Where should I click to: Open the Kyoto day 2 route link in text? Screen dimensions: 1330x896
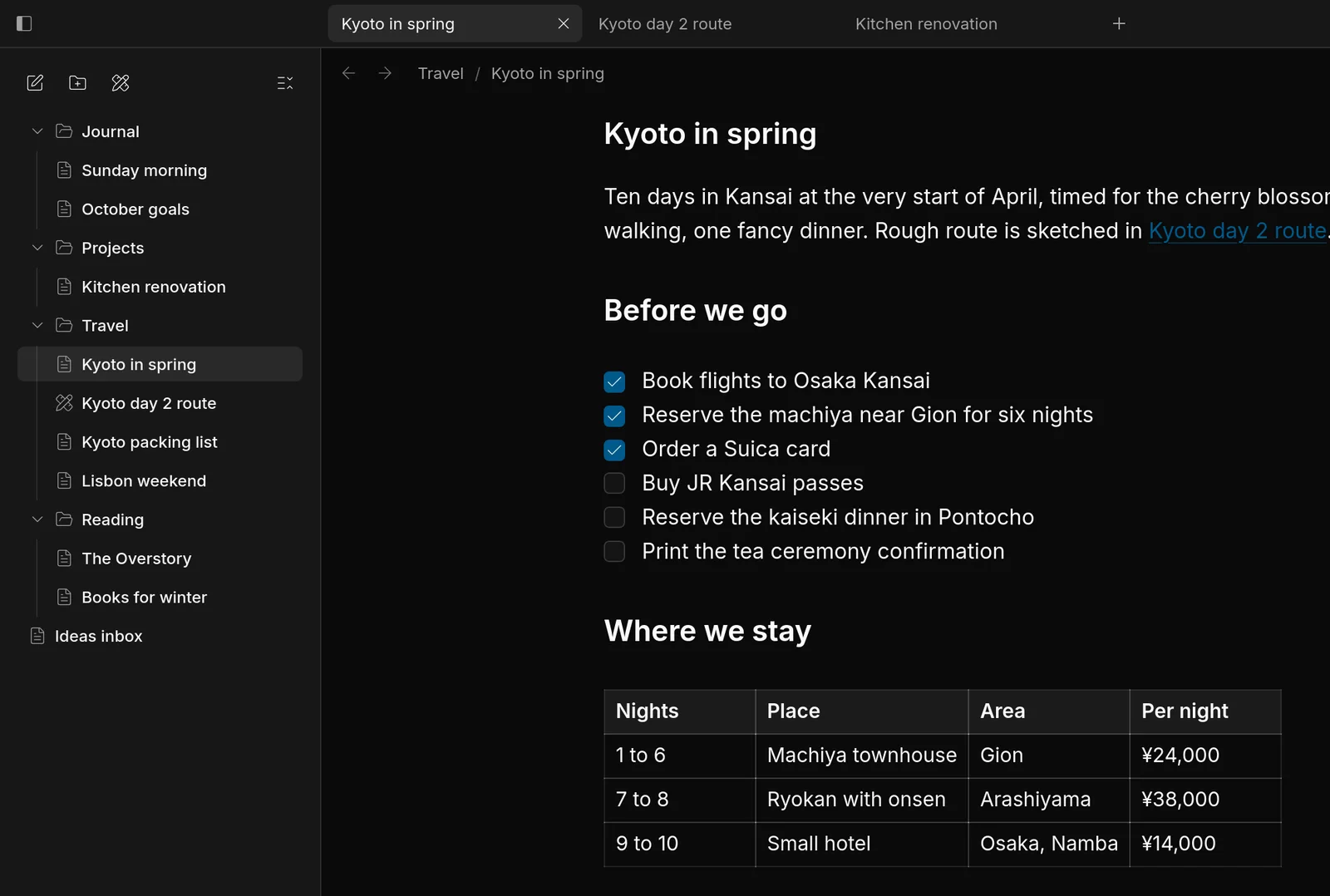[1237, 230]
